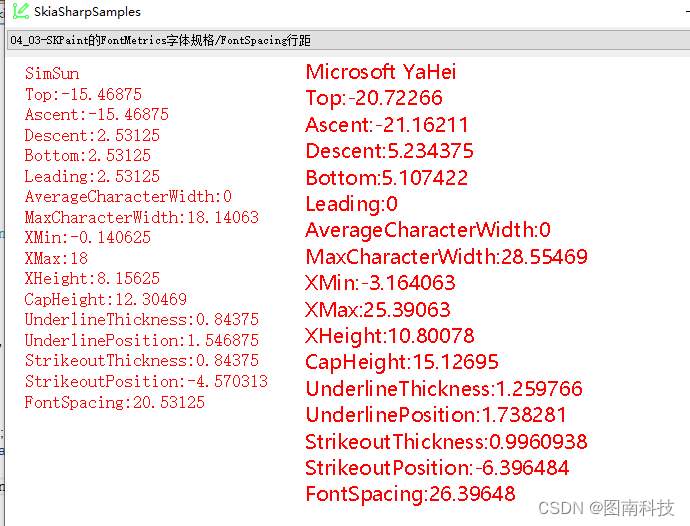Select SimSun Top:-15.46875 line

(83, 94)
